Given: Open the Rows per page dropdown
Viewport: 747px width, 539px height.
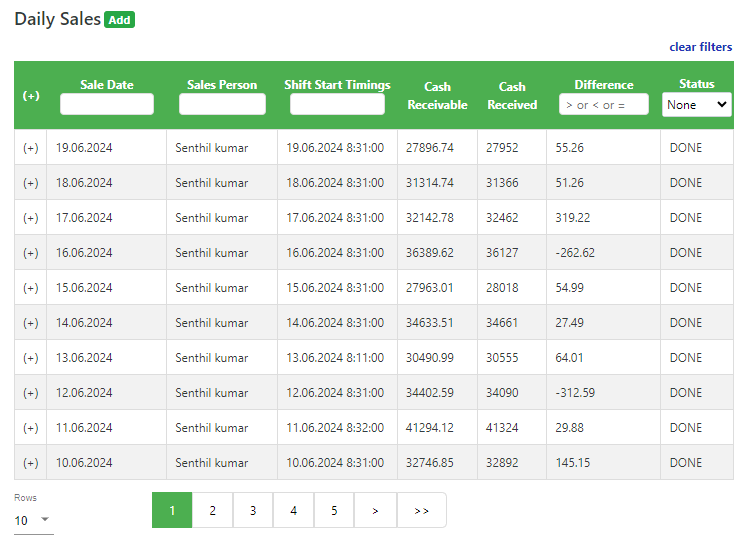Looking at the screenshot, I should pyautogui.click(x=32, y=520).
